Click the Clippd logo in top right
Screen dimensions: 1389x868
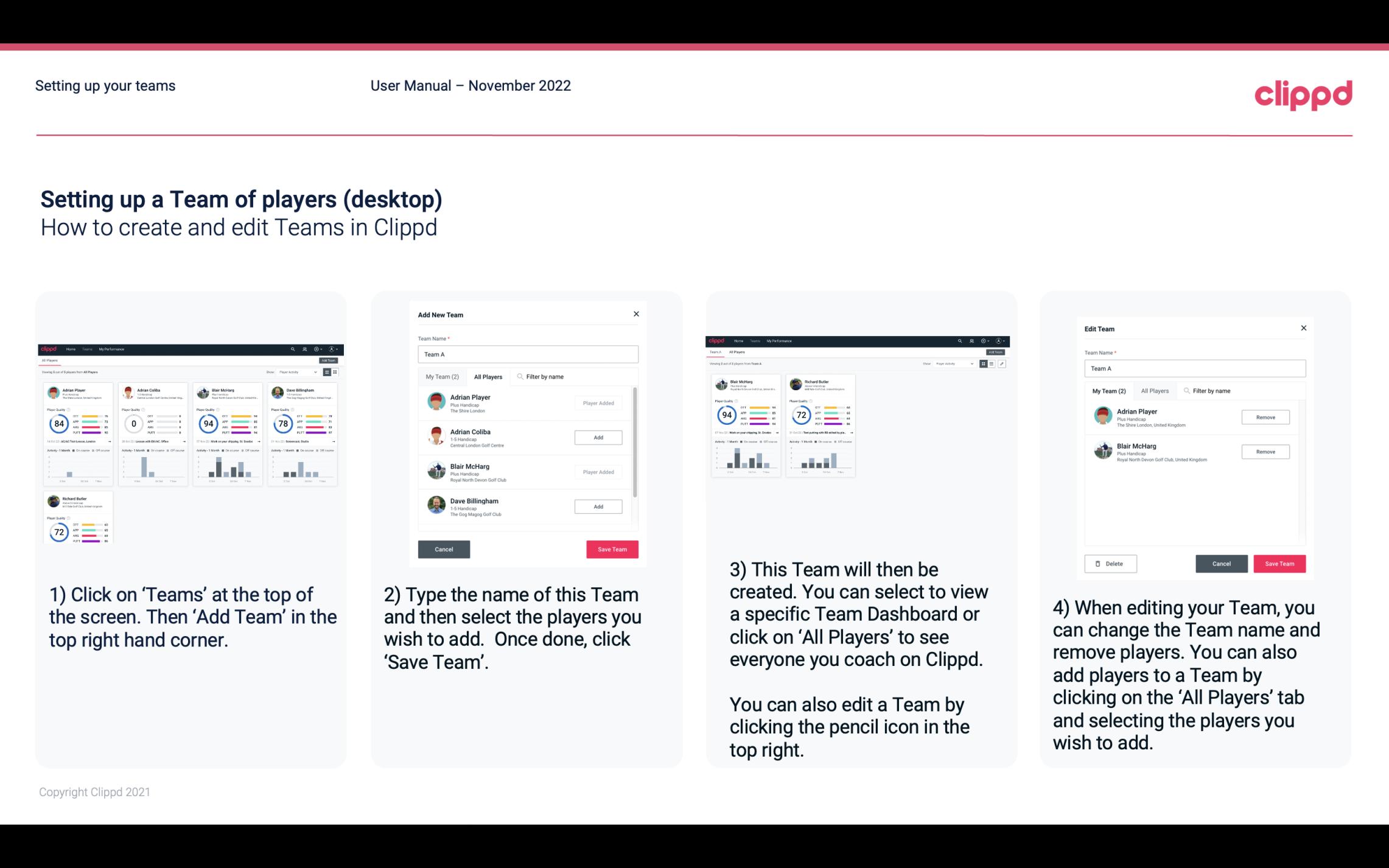[x=1304, y=94]
